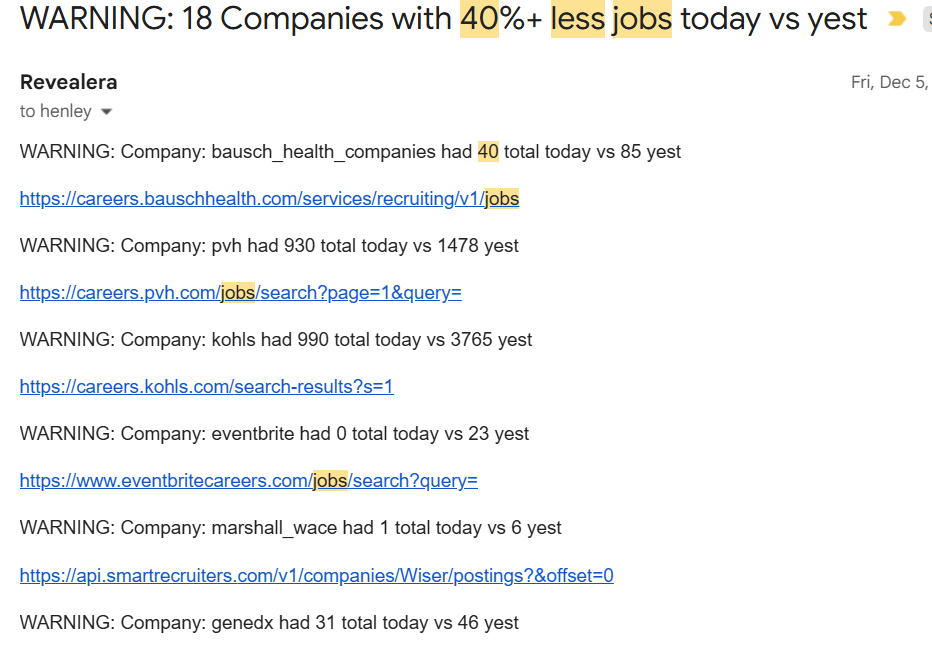
Task: Open the careers.pvh.com jobs search link
Action: (240, 293)
